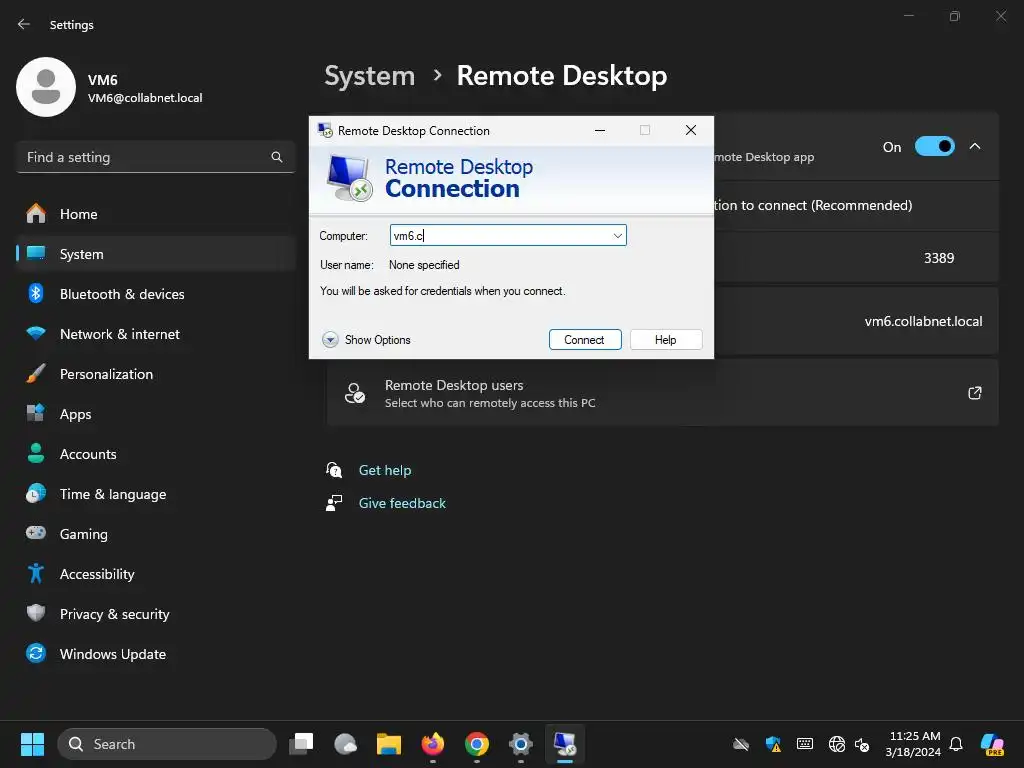Click the touch keyboard tray icon
Image resolution: width=1024 pixels, height=768 pixels.
coord(805,744)
